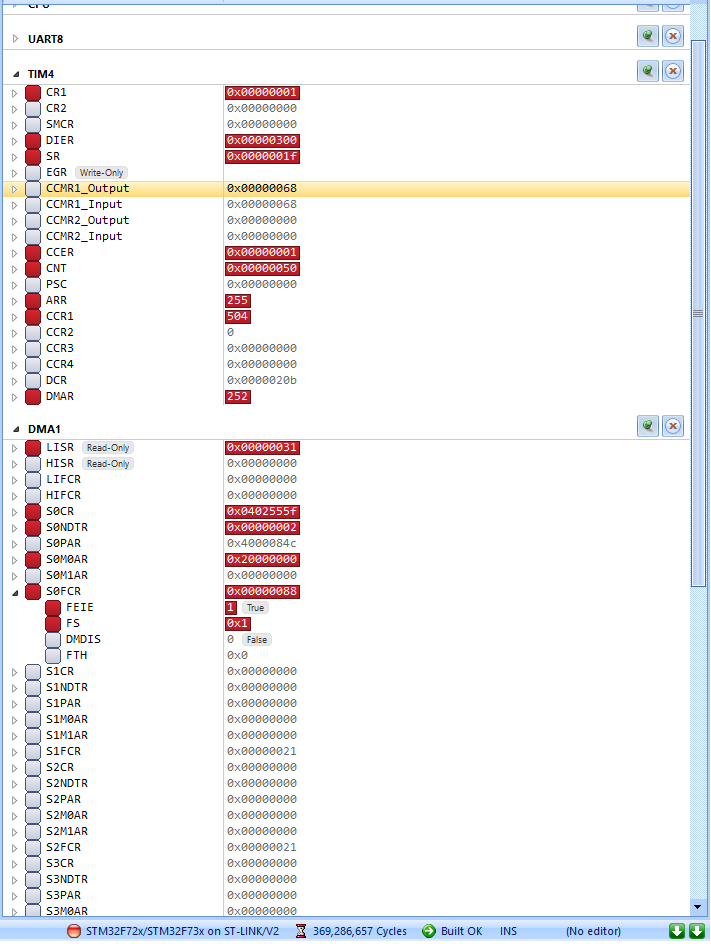Expand the HISR register bit fields
Viewport: 711px width, 944px height.
pos(14,464)
